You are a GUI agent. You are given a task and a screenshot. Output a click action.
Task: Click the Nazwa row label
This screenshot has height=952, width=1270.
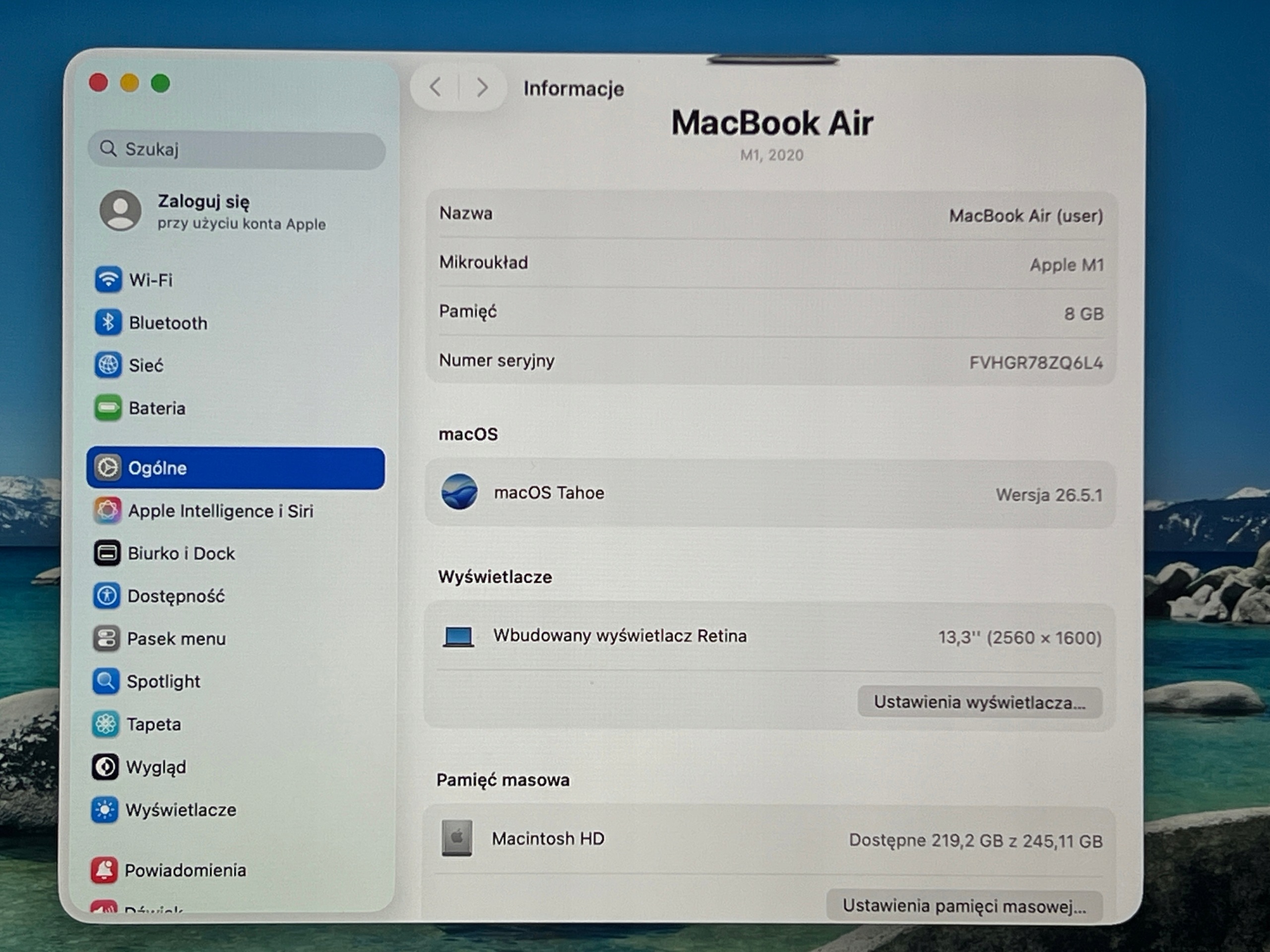(x=466, y=214)
